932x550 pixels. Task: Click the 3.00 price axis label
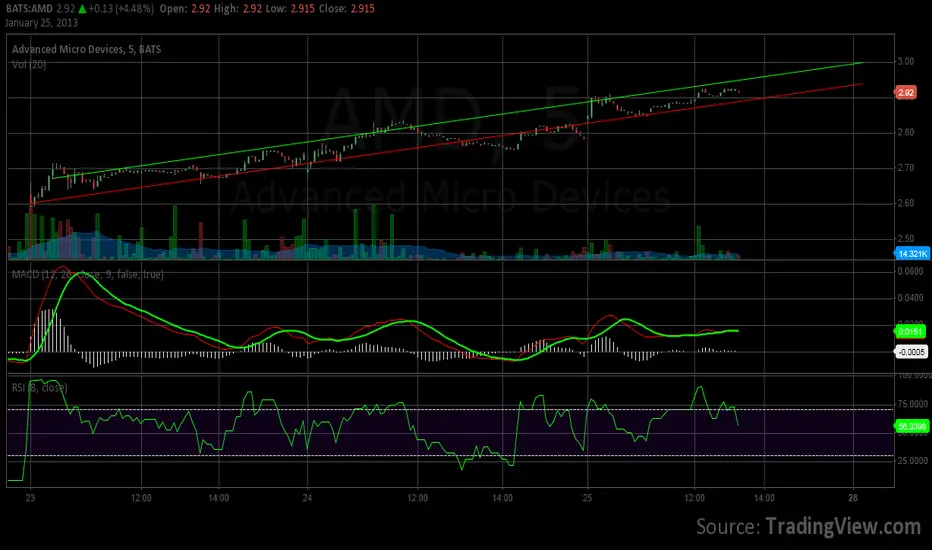(x=906, y=62)
